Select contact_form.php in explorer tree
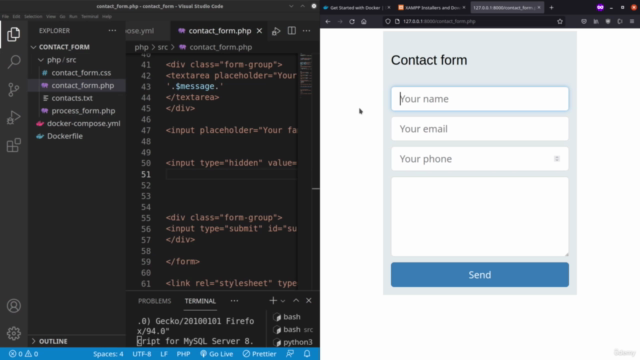640x360 pixels. click(82, 86)
